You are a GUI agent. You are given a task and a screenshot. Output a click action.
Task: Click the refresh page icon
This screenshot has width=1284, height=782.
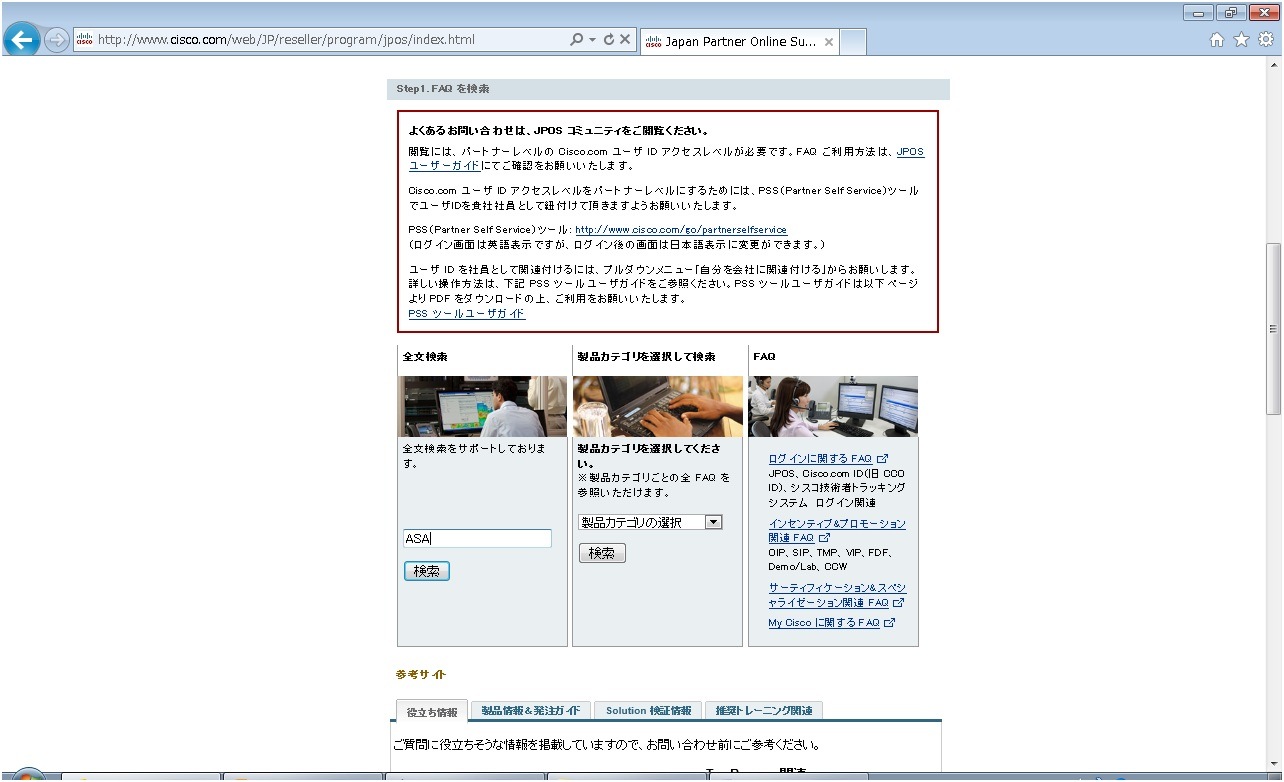coord(608,40)
